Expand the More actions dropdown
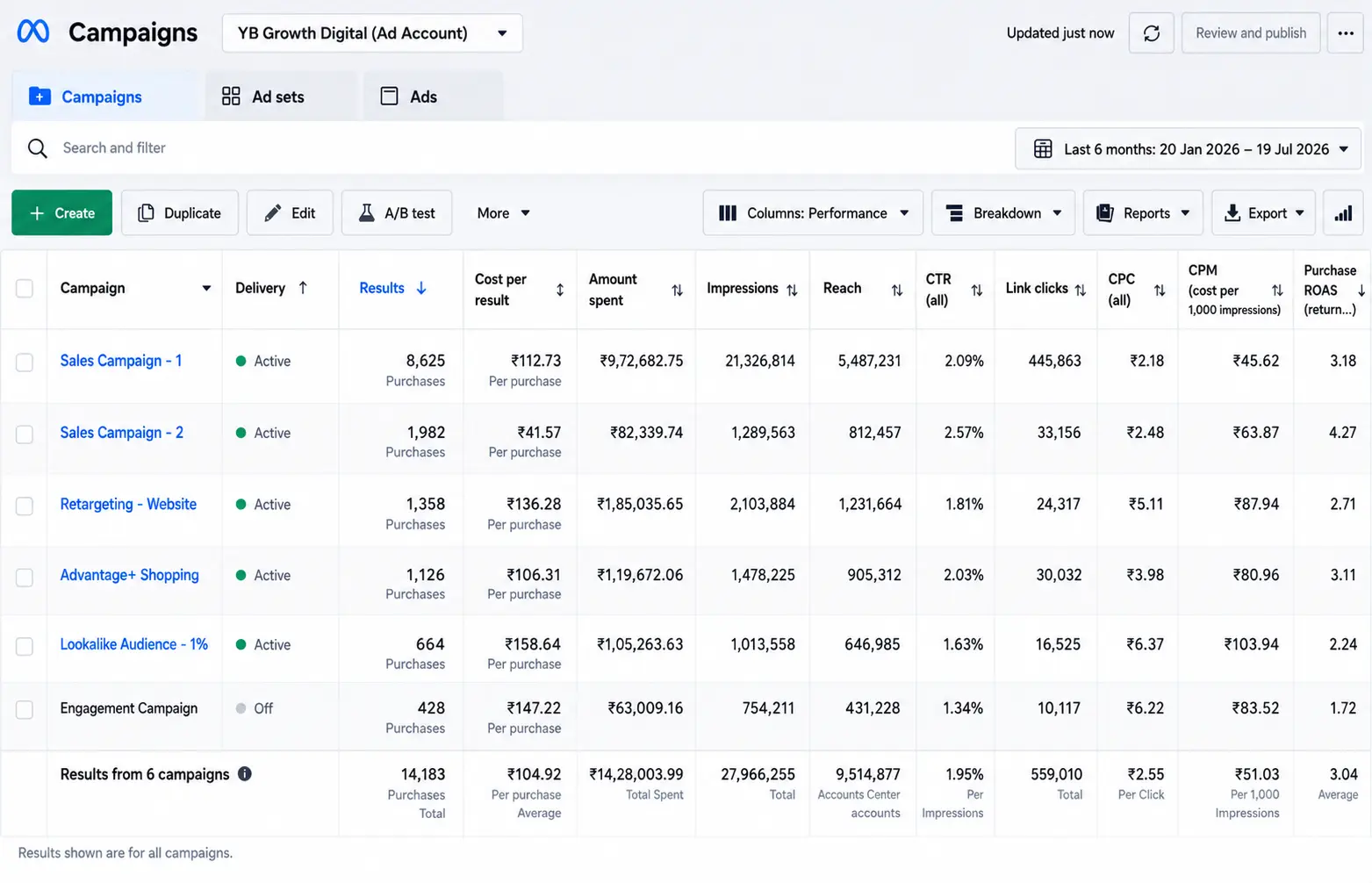The image size is (1372, 883). [503, 213]
